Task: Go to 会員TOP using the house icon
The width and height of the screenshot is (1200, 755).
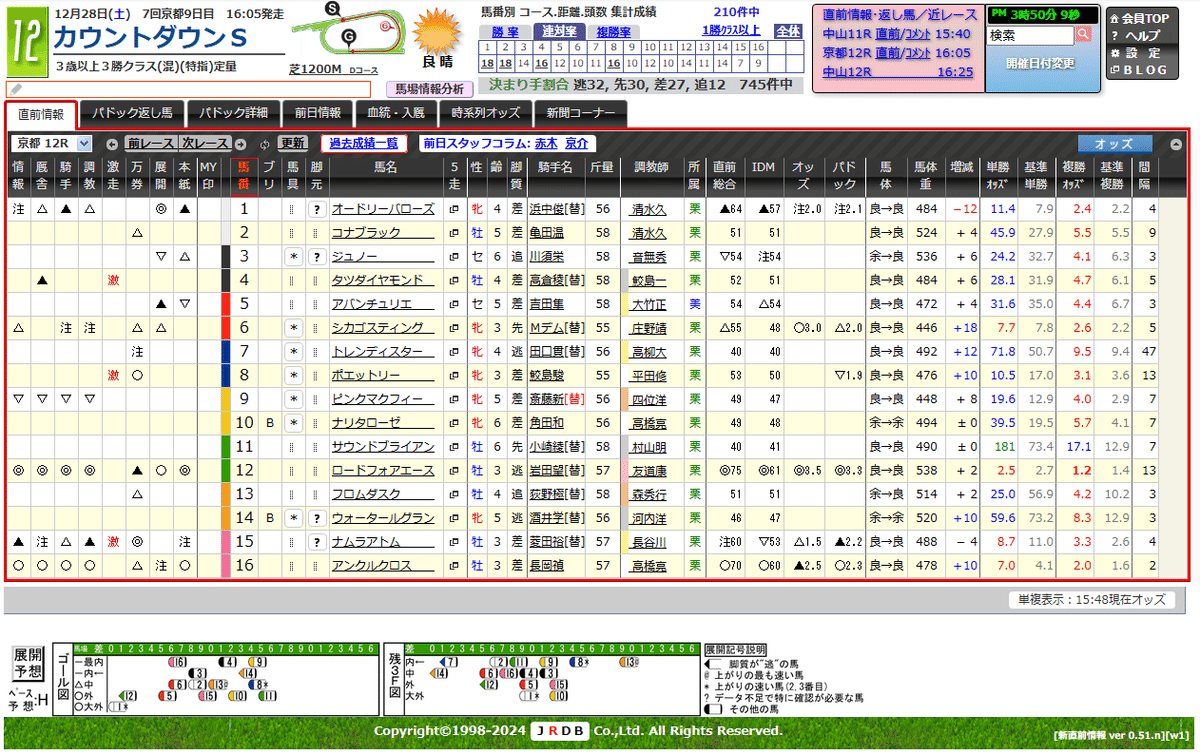Action: [1114, 19]
